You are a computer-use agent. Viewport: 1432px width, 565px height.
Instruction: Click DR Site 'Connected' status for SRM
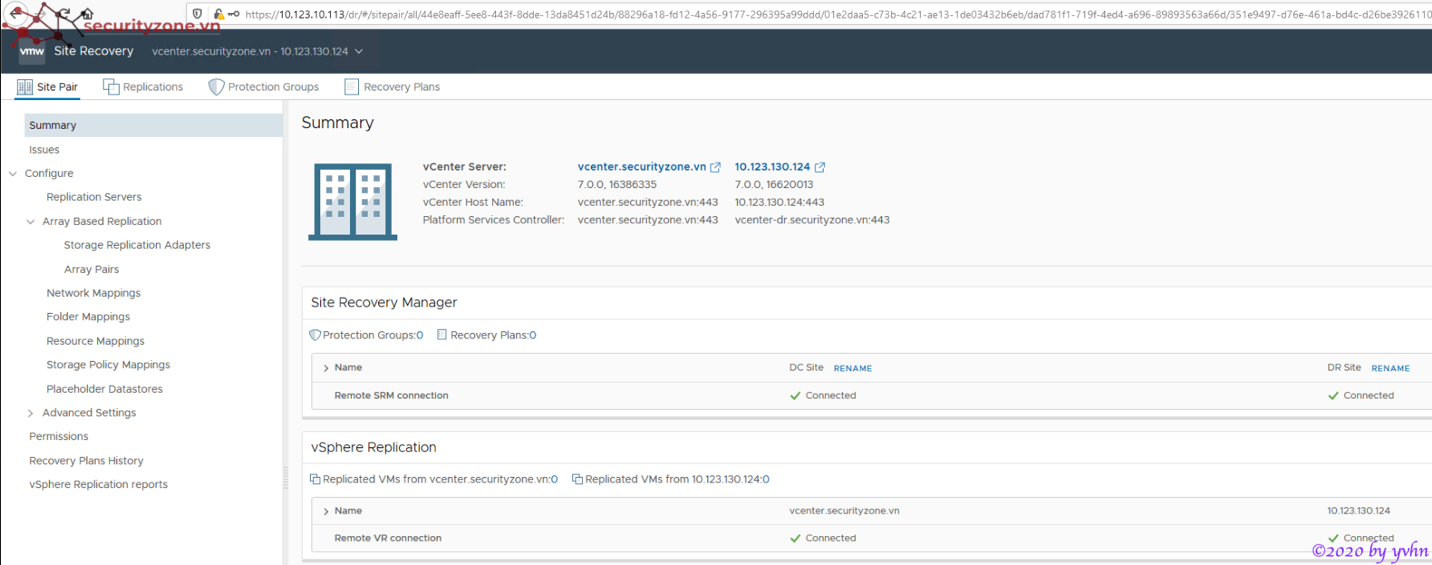coord(1361,396)
